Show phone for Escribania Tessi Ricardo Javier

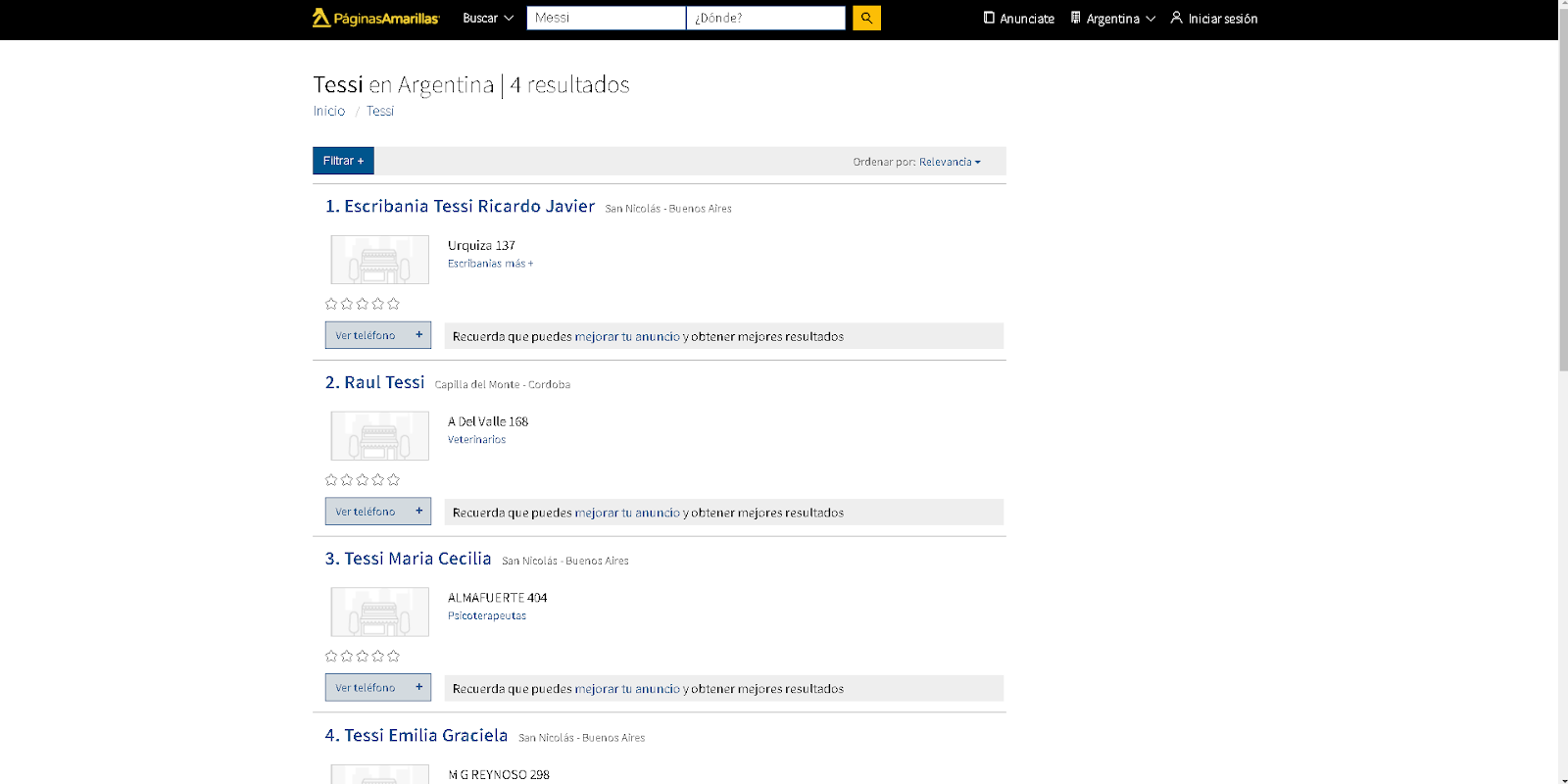[378, 335]
